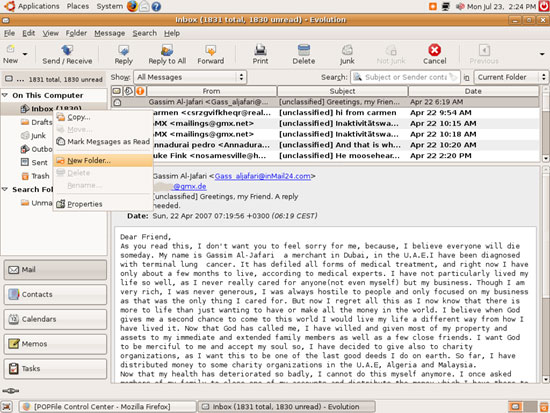The image size is (550, 413).
Task: Toggle the important flag column header
Action: (140, 91)
